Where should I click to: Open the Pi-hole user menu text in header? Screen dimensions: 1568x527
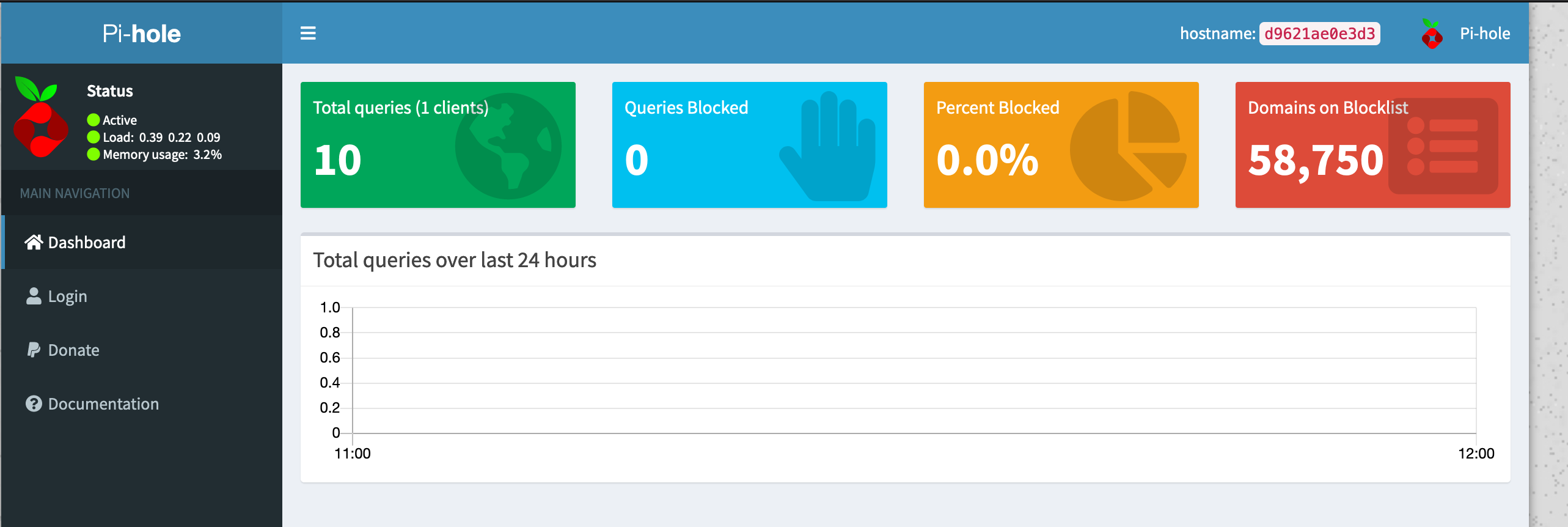pyautogui.click(x=1484, y=34)
